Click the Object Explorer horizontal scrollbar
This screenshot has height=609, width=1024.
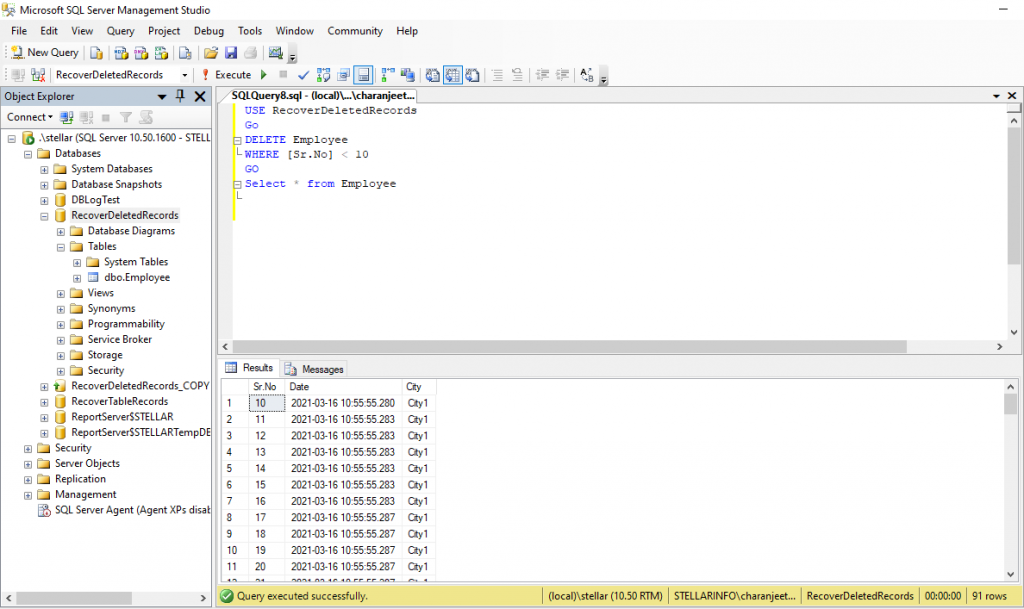tap(74, 598)
